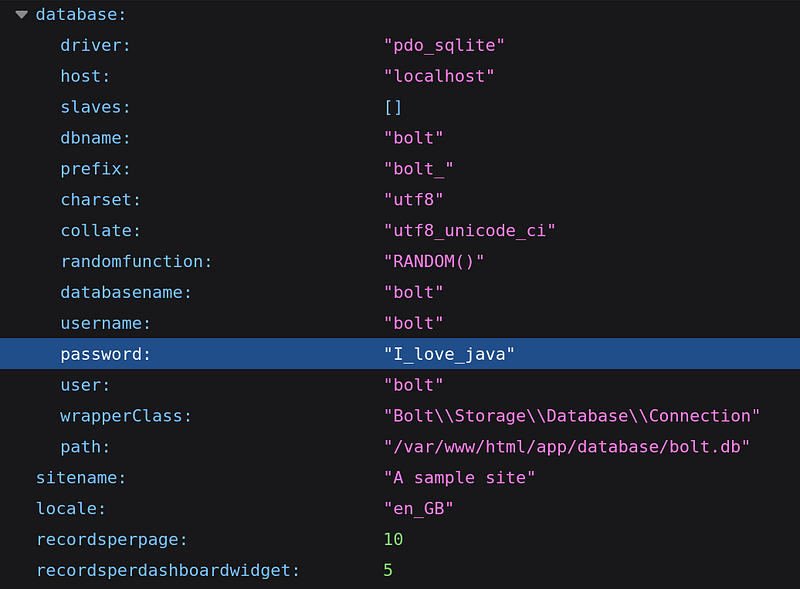Click the bolt.db database path value
800x589 pixels.
567,447
